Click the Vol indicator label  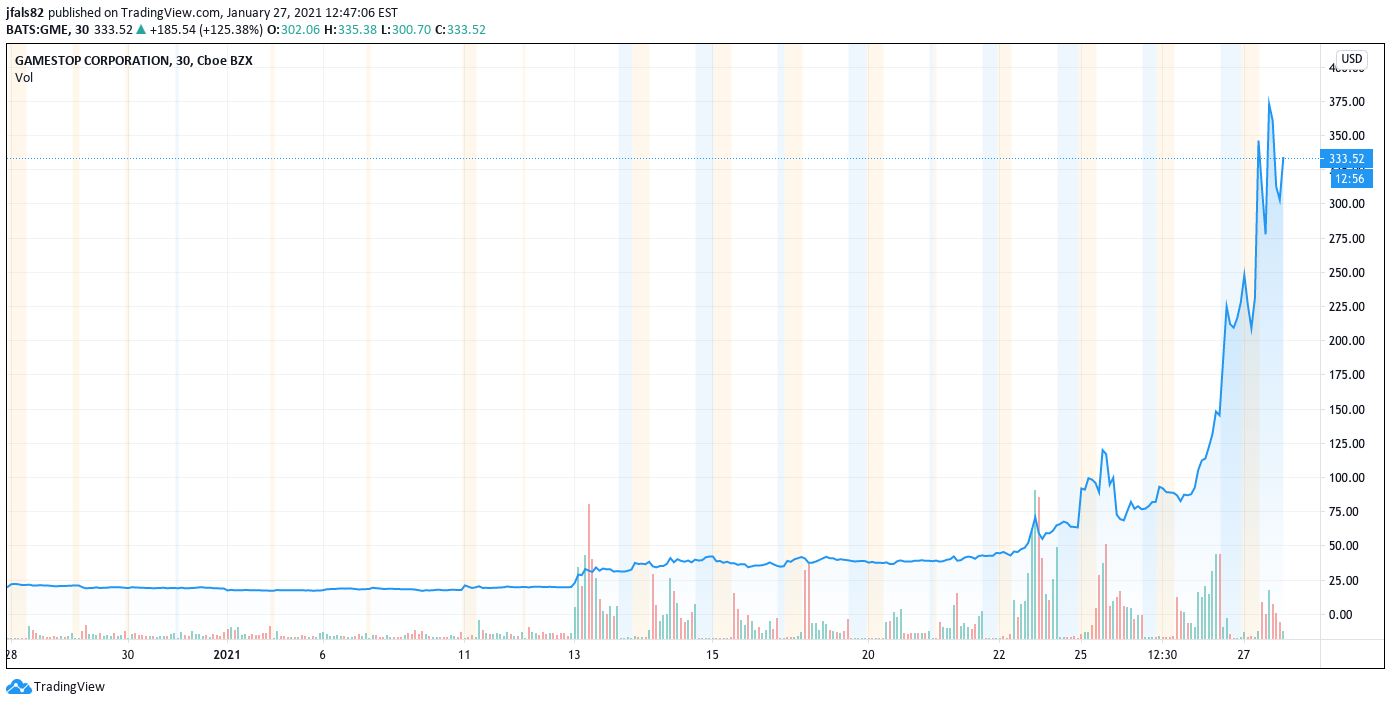click(24, 77)
